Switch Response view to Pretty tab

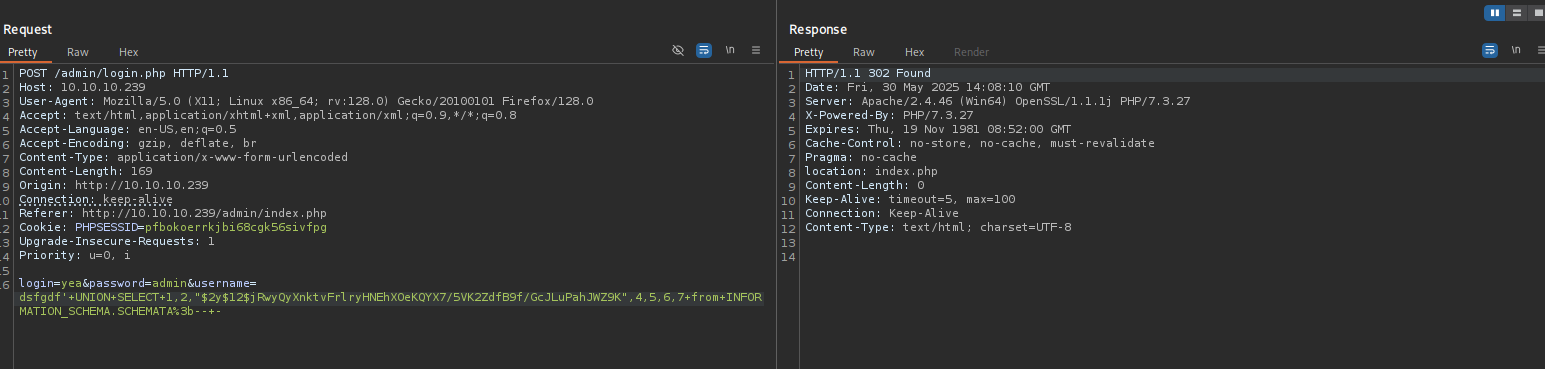click(x=808, y=52)
